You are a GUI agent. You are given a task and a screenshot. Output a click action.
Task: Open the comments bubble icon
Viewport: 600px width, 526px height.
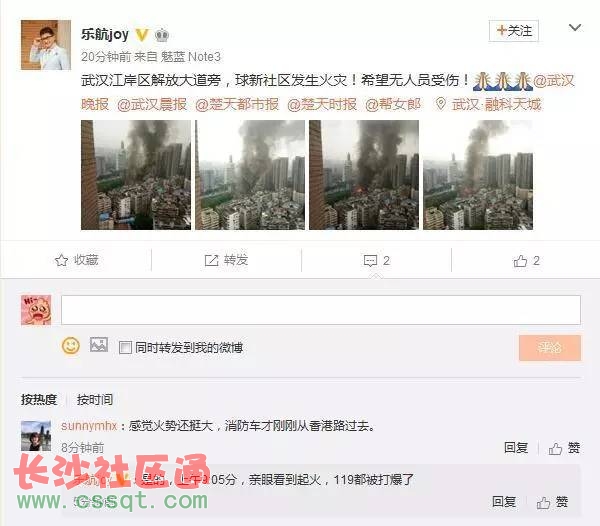click(370, 261)
